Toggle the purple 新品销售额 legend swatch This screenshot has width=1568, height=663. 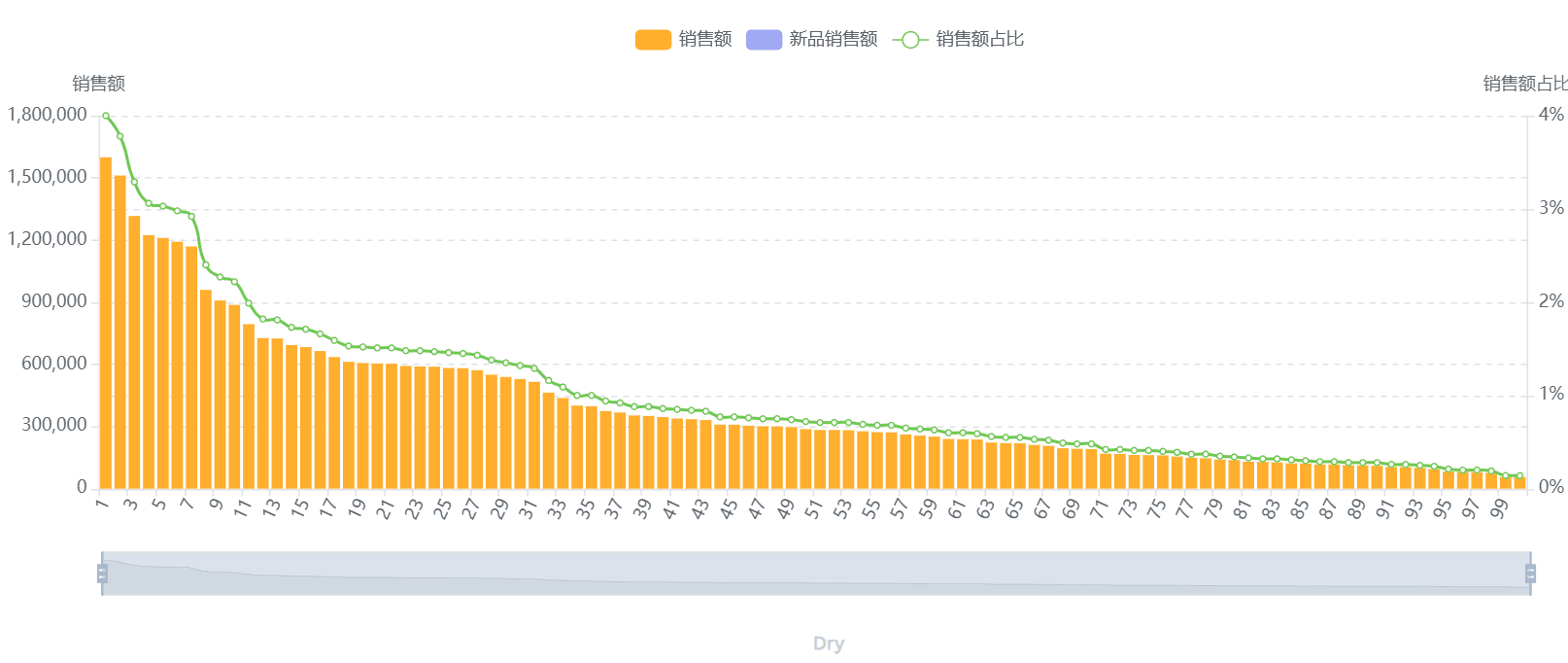tap(764, 40)
